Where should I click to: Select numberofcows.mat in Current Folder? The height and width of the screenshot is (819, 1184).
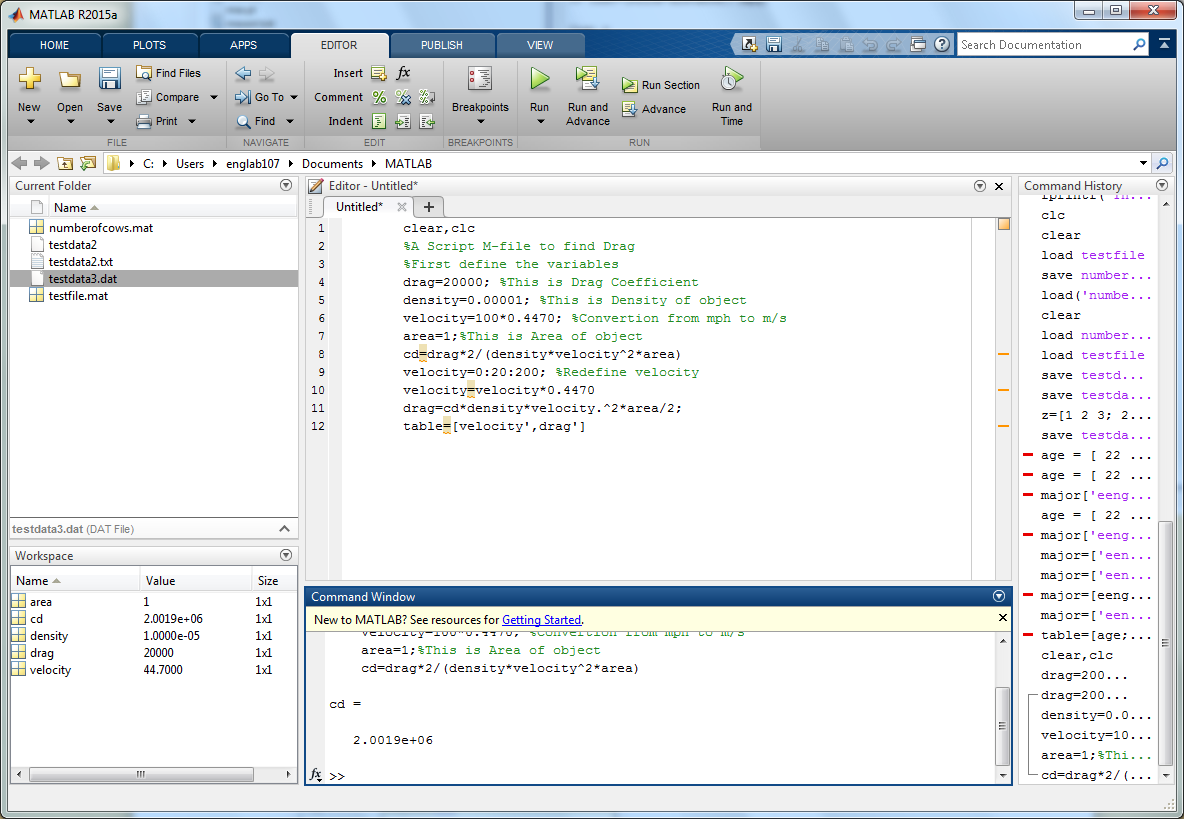tap(100, 227)
